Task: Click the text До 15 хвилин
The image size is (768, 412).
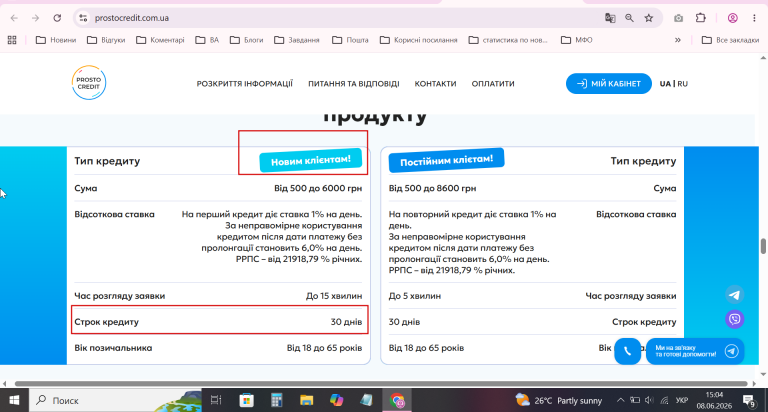Action: click(x=334, y=296)
